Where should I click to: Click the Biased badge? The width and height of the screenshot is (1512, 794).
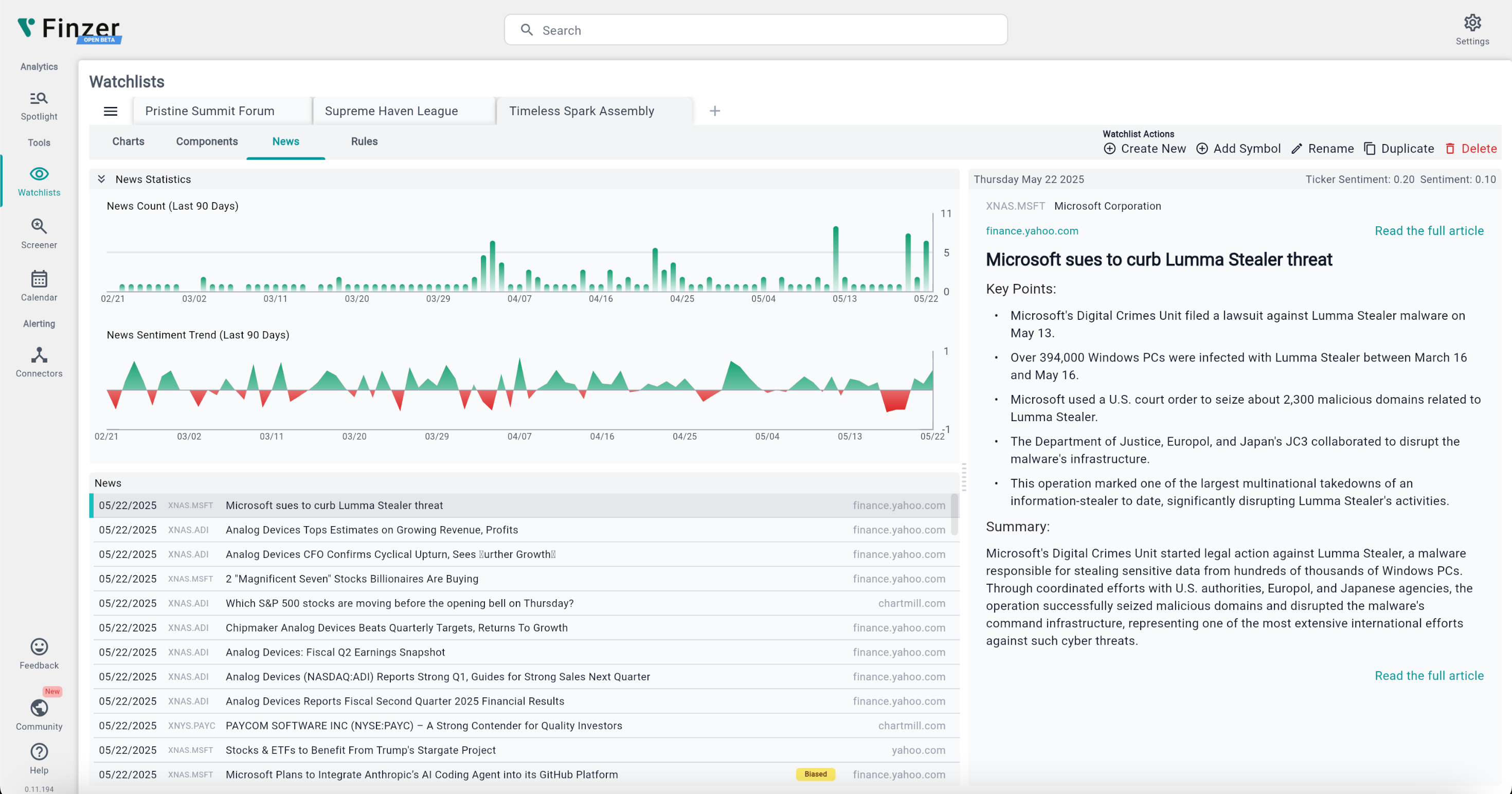coord(815,774)
